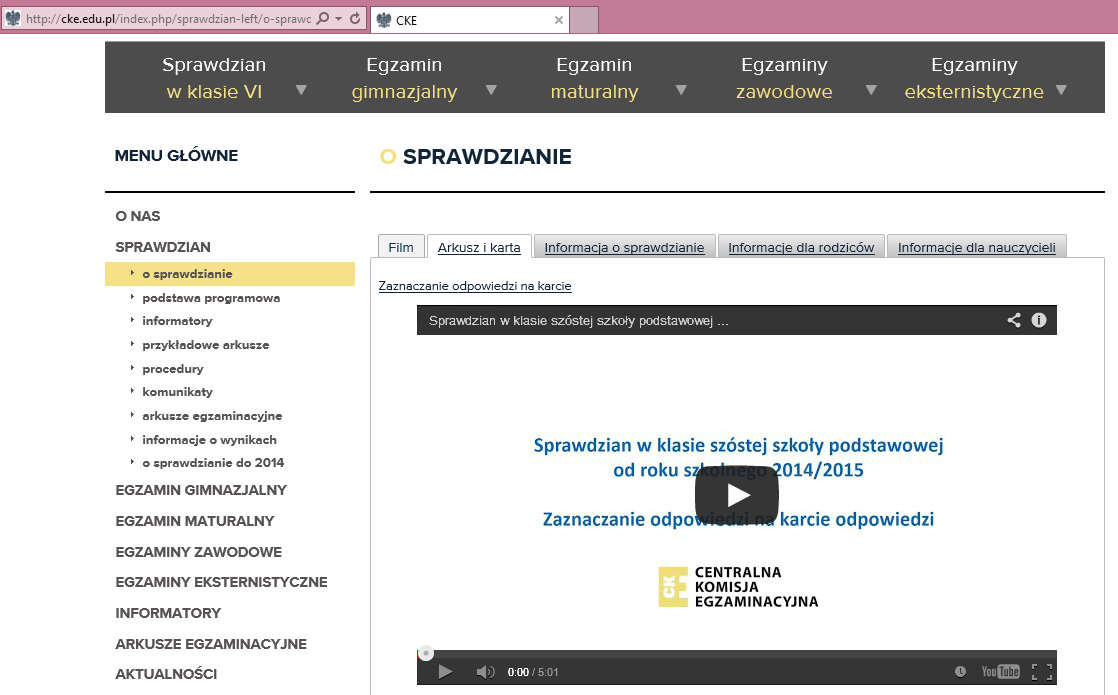Select komunikaty submenu item
Screen dimensions: 1118x695
(178, 391)
